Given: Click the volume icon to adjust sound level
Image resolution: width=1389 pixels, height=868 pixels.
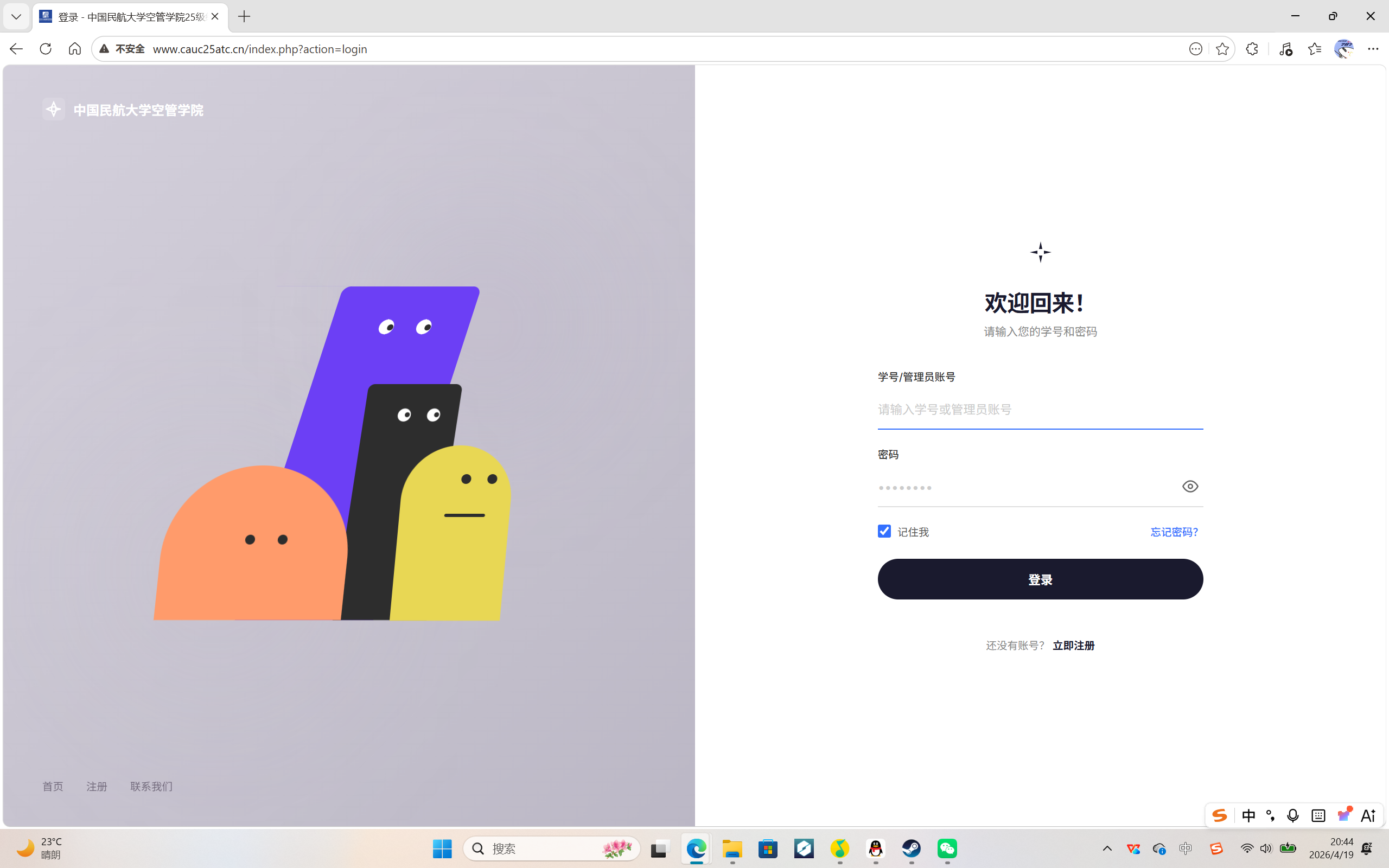Looking at the screenshot, I should coord(1265,848).
